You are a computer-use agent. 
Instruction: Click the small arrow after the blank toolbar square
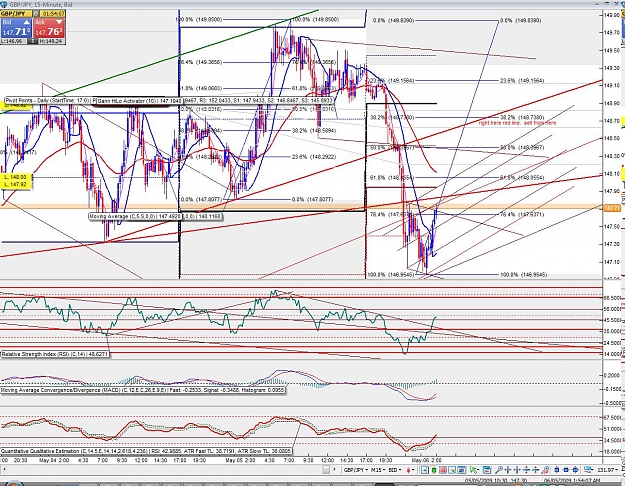tap(335, 470)
